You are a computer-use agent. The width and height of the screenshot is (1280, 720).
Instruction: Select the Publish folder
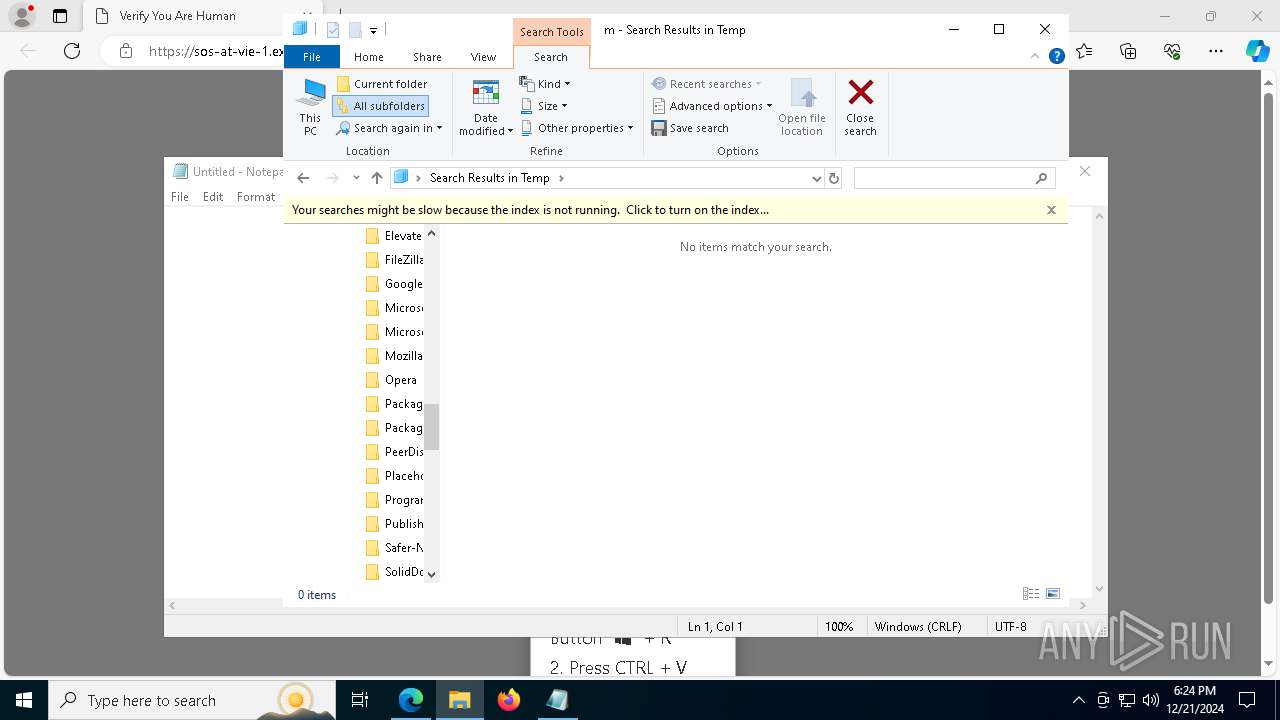[394, 524]
